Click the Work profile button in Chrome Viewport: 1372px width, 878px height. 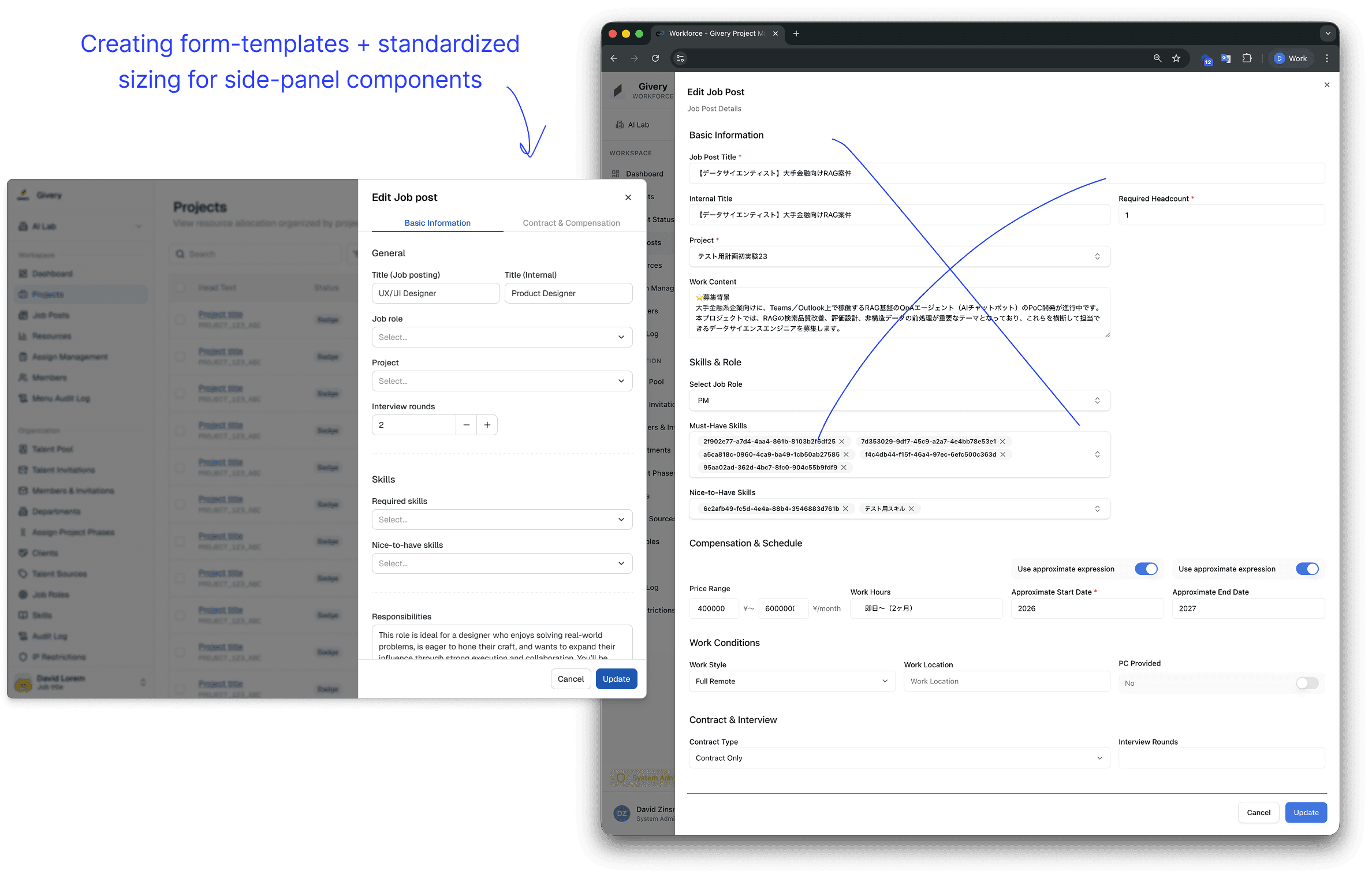point(1291,58)
